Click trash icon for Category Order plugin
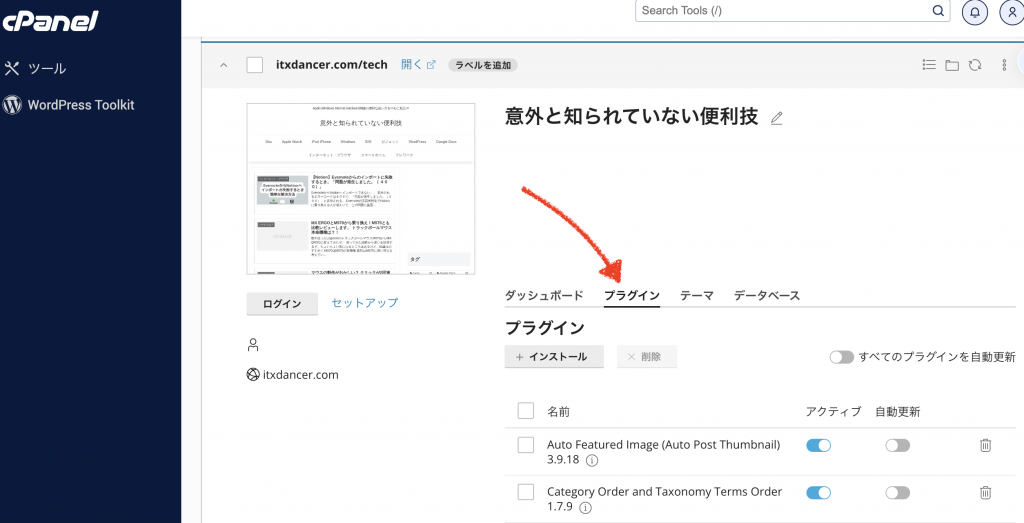This screenshot has height=523, width=1024. click(x=985, y=492)
